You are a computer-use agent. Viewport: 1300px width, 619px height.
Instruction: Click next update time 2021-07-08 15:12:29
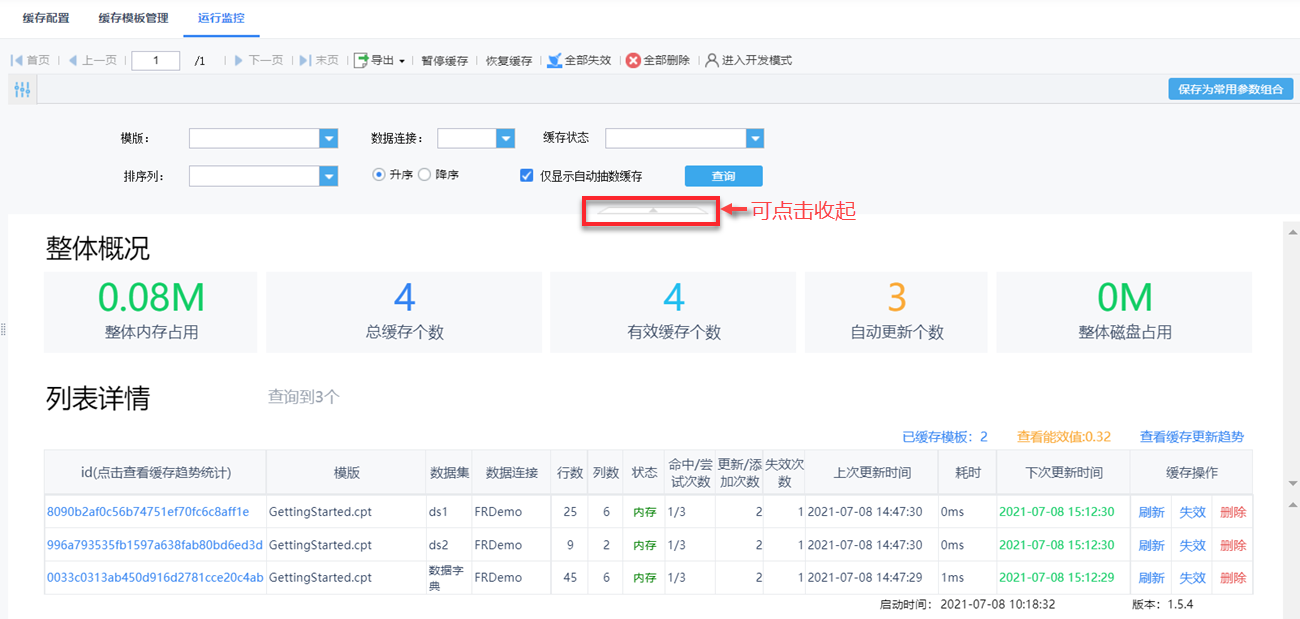click(x=1056, y=578)
